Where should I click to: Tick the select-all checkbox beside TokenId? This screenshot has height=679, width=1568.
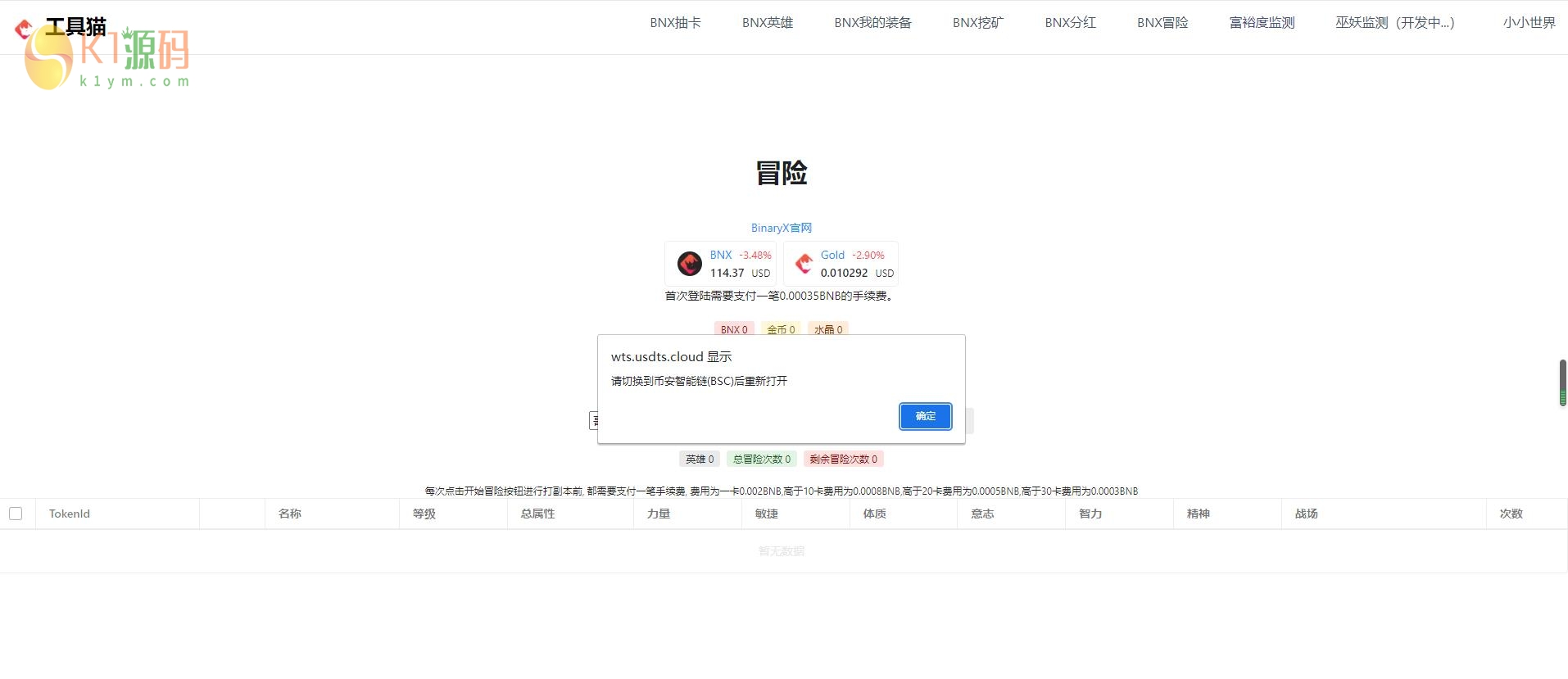[x=16, y=514]
